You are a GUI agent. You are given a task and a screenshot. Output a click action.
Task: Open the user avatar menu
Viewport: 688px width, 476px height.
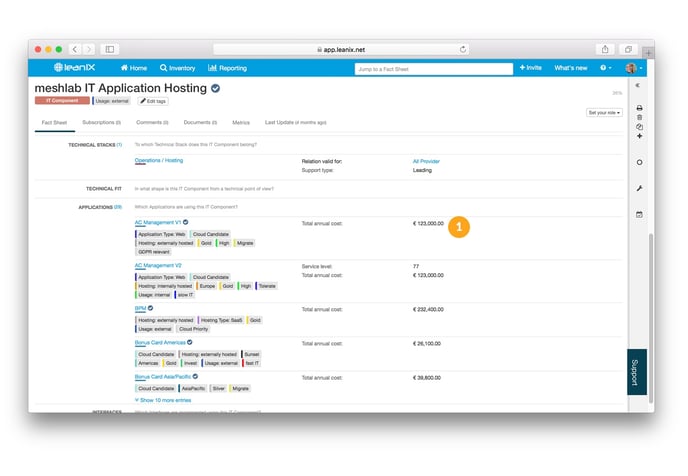click(634, 68)
